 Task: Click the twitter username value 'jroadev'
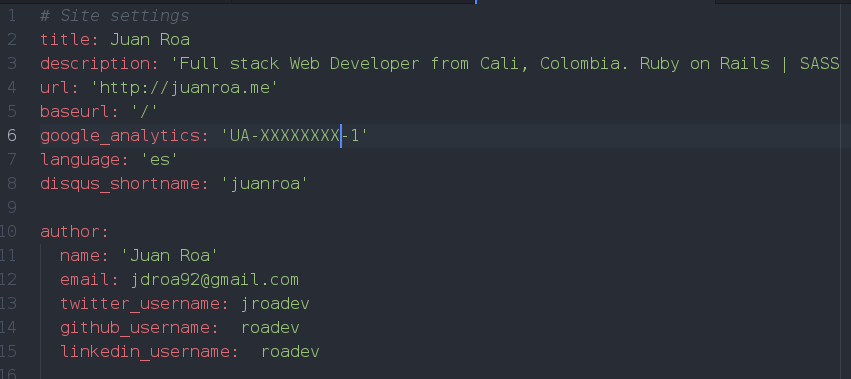point(275,304)
